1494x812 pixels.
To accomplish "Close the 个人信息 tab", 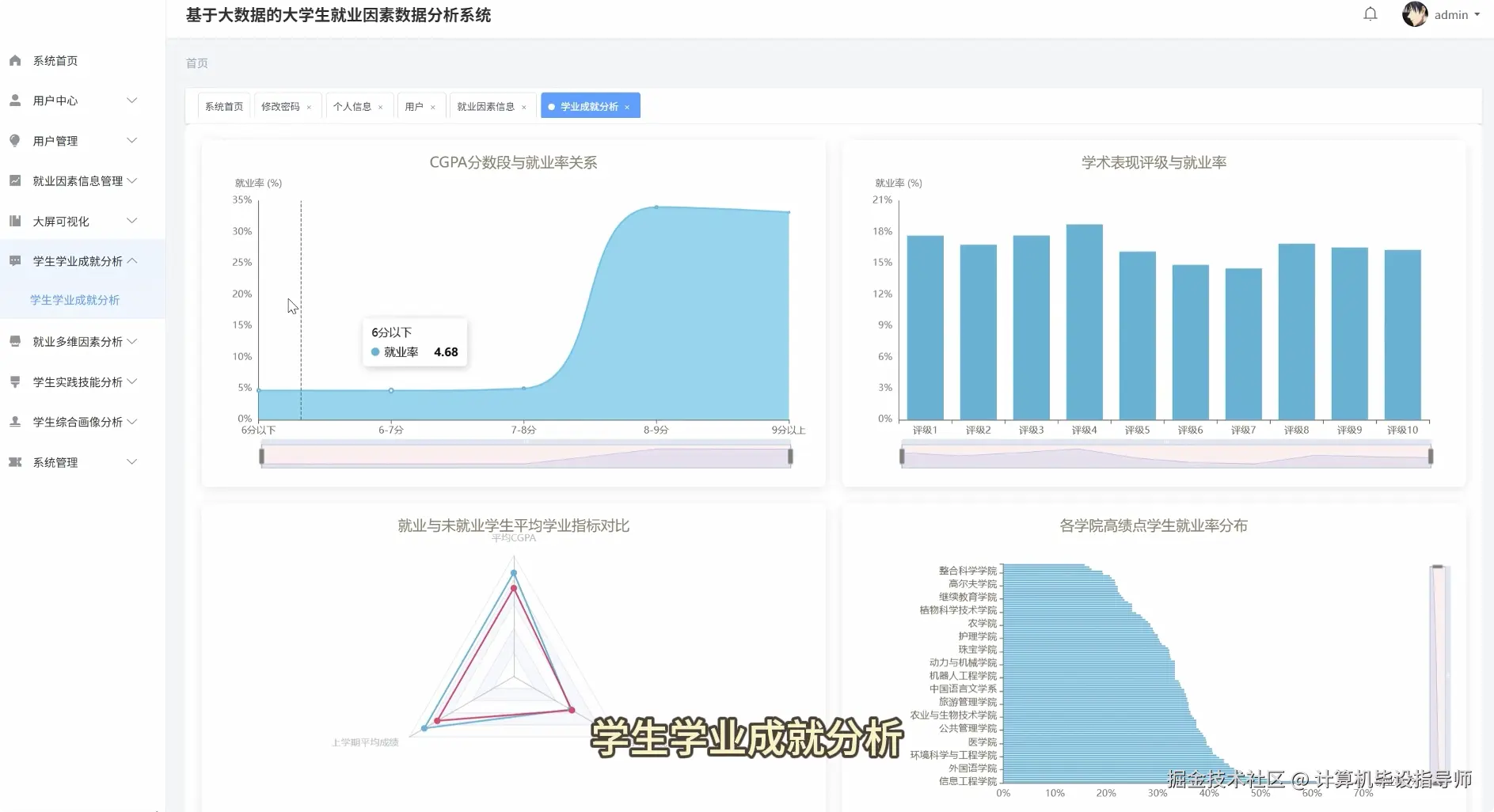I will 381,107.
